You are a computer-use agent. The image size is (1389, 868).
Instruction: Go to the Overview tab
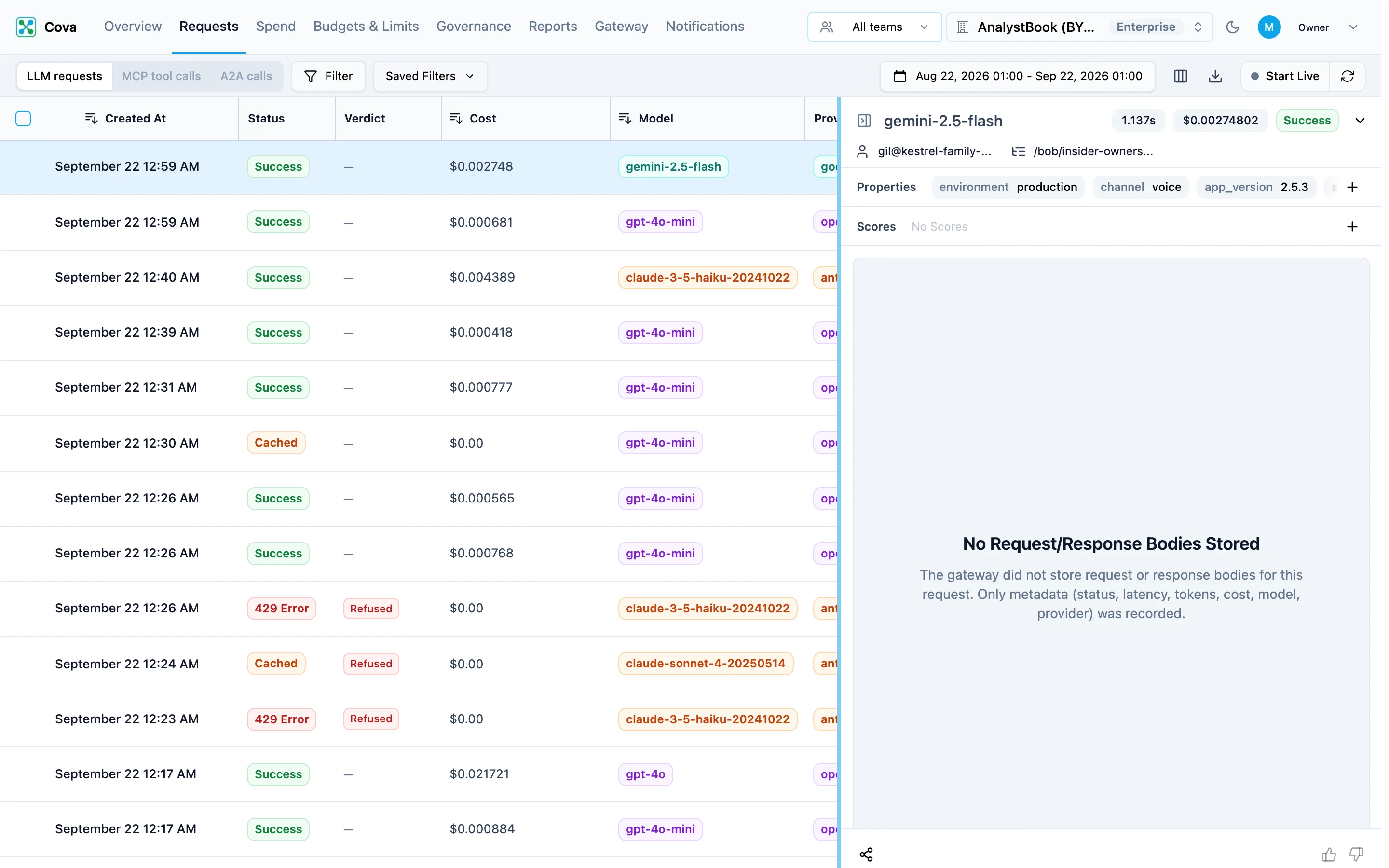click(x=133, y=27)
